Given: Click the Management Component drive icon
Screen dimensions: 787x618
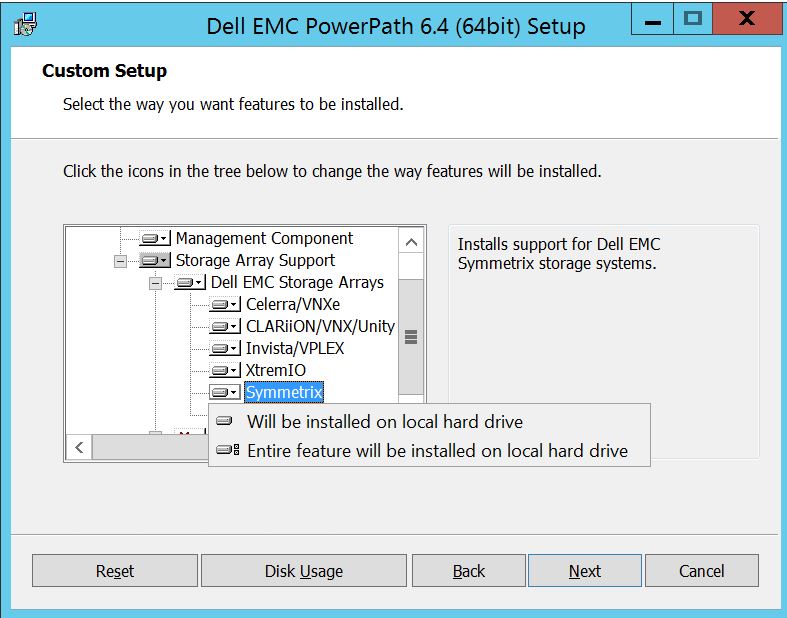Looking at the screenshot, I should point(155,239).
